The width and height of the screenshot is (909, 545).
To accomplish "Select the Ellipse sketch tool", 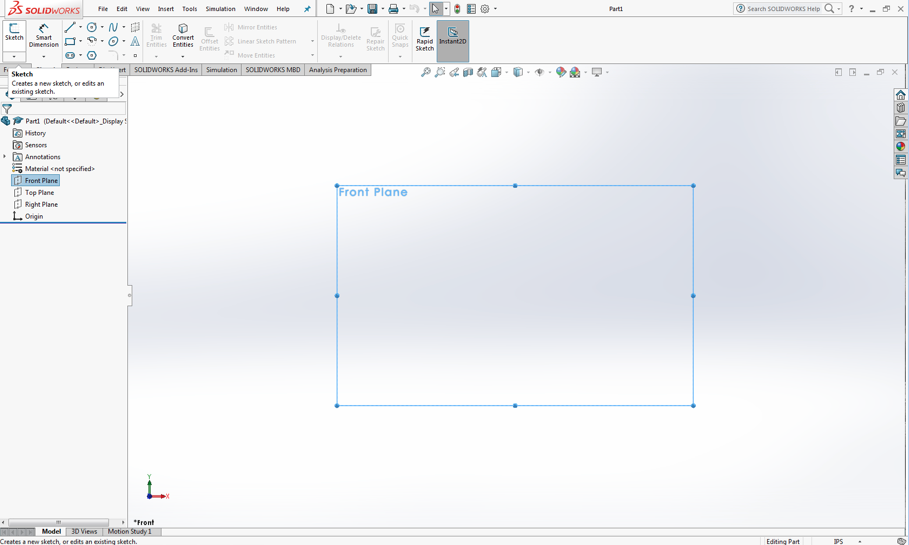I will 113,41.
